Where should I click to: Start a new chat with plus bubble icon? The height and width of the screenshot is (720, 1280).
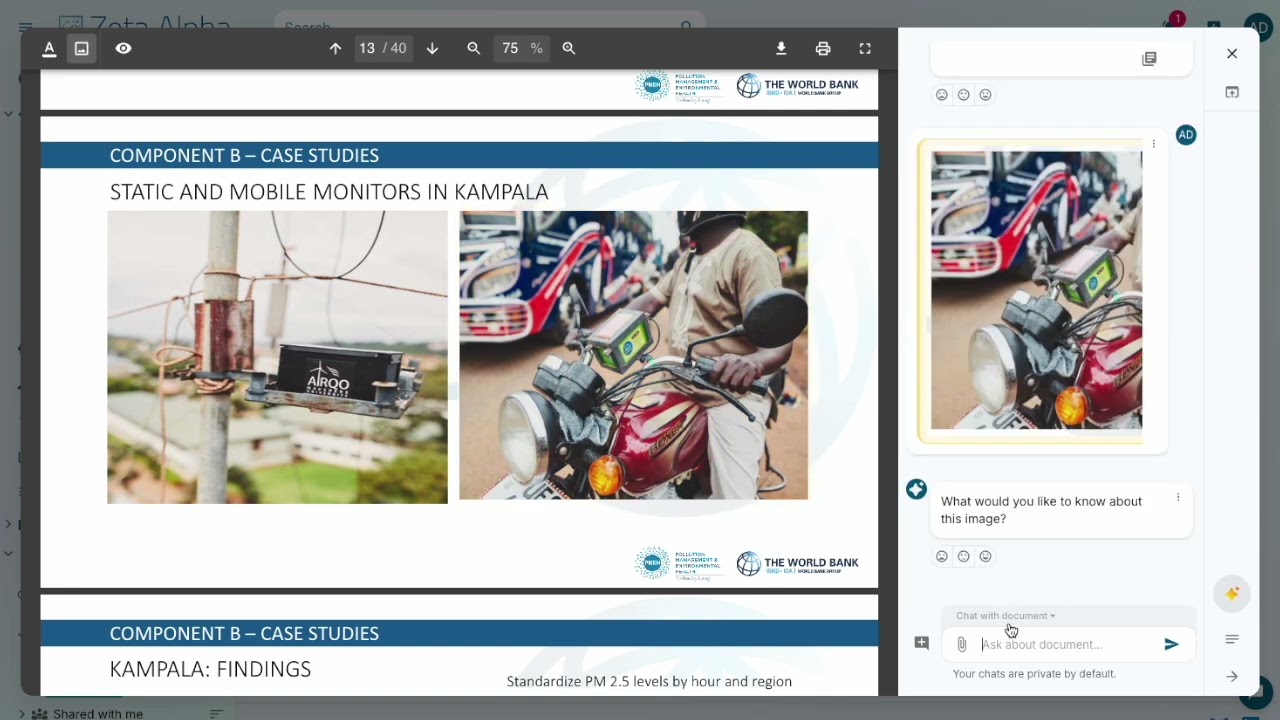922,643
